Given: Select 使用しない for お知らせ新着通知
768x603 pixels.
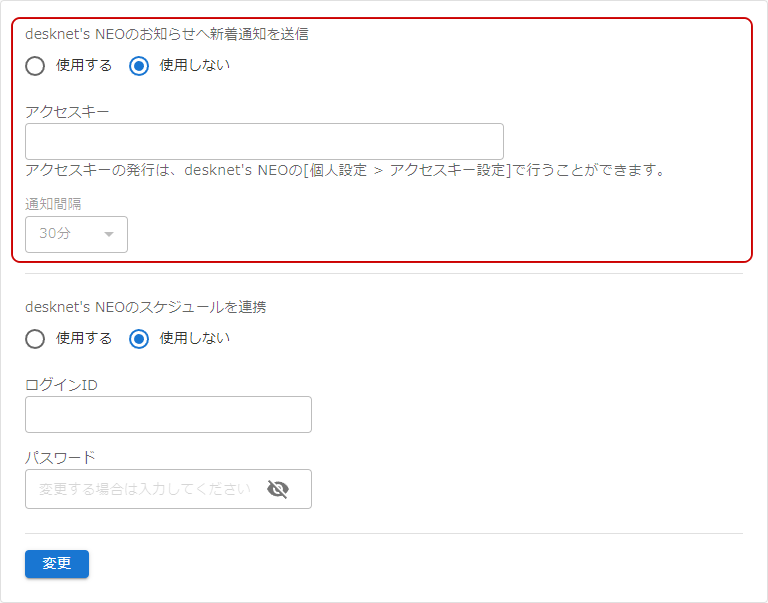Looking at the screenshot, I should [139, 66].
